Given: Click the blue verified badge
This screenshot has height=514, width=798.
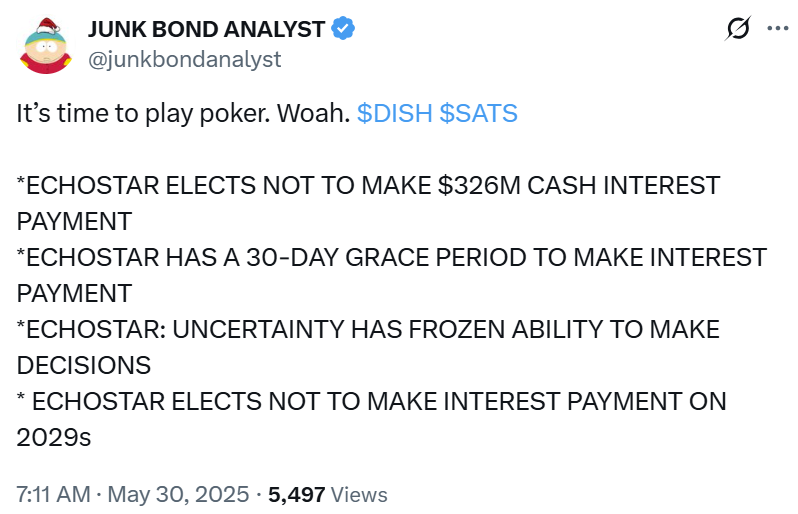Looking at the screenshot, I should [x=343, y=28].
